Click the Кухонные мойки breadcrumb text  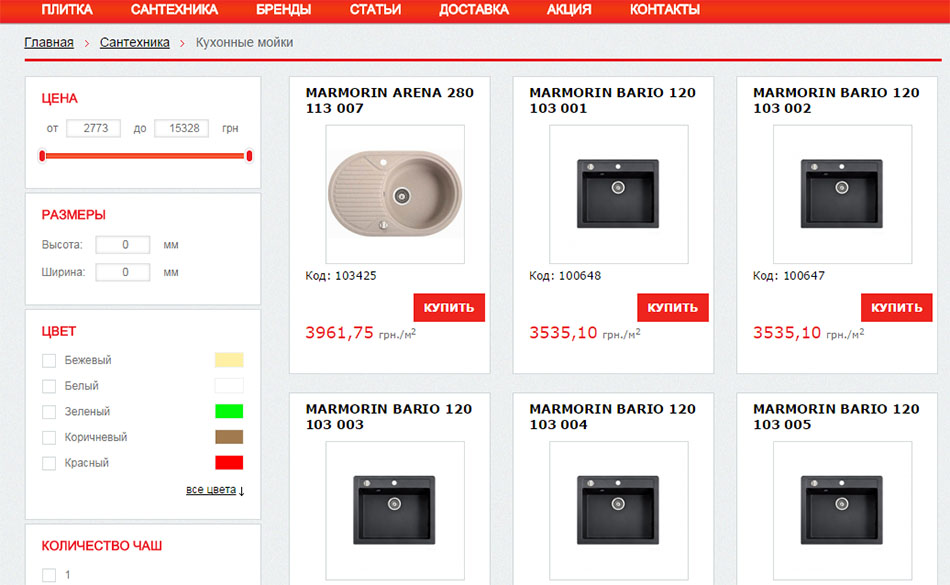[x=244, y=42]
